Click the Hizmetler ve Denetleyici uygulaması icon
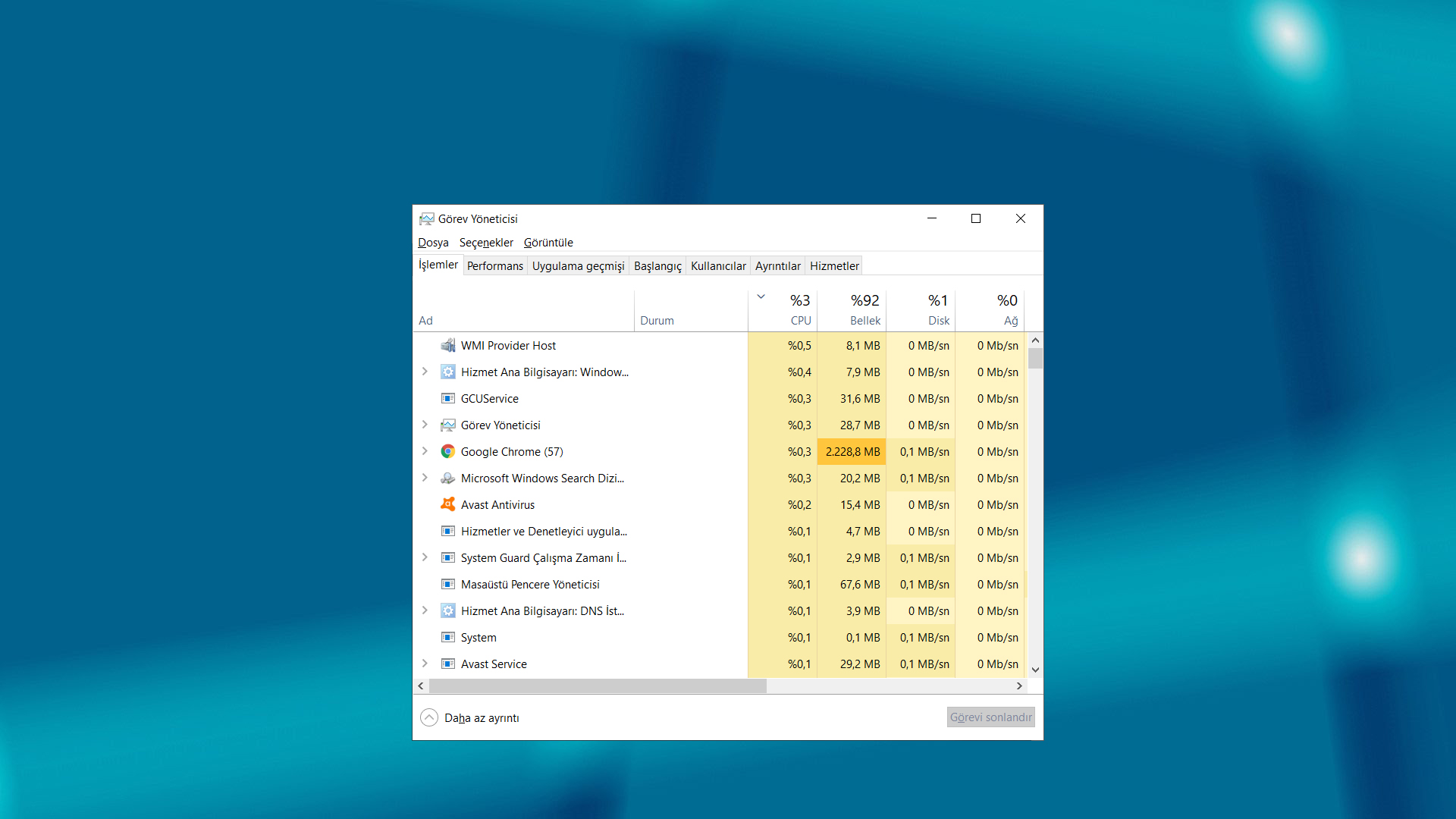Viewport: 1456px width, 819px height. pyautogui.click(x=448, y=531)
